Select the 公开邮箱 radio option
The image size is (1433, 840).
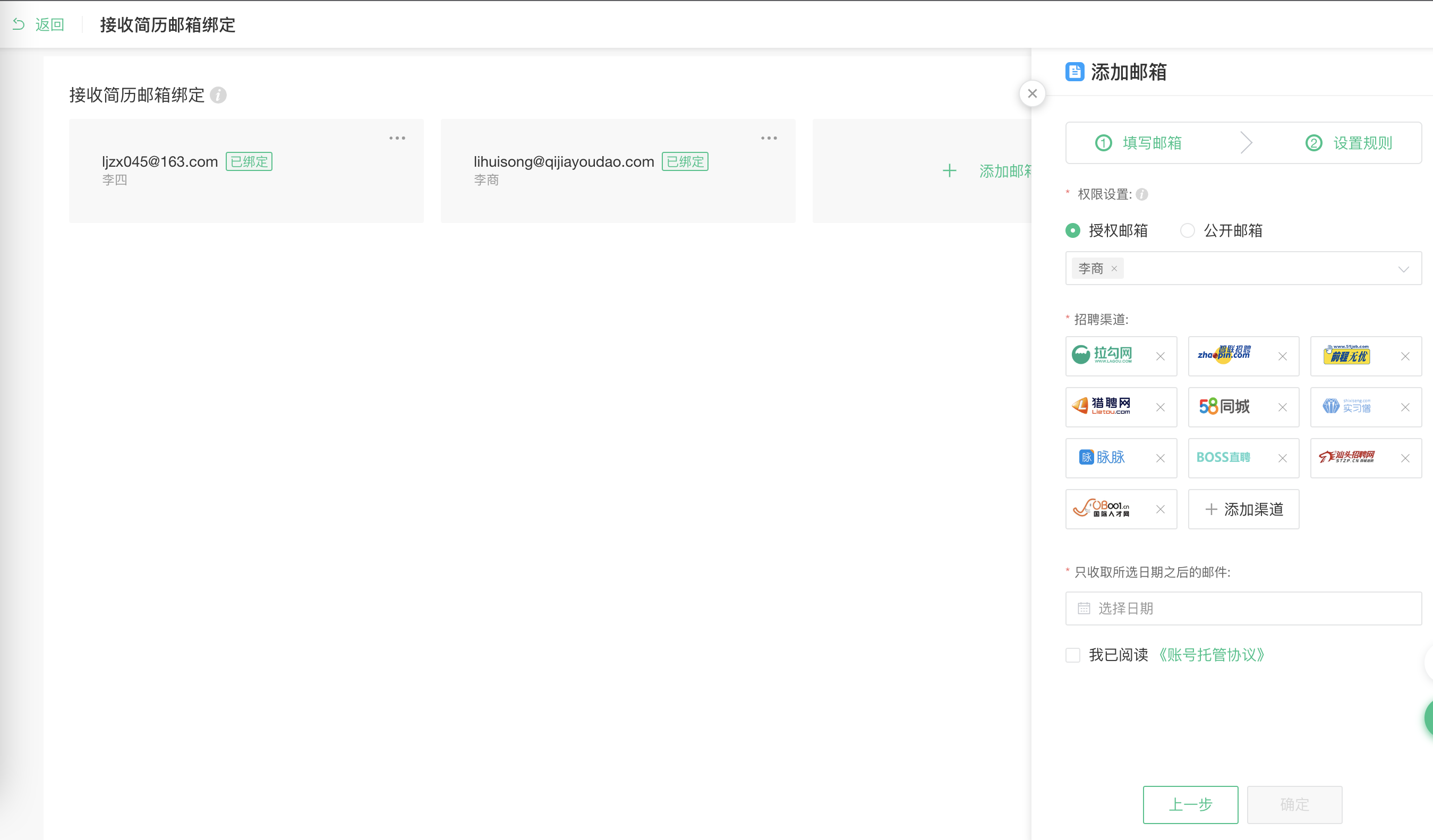click(1187, 230)
